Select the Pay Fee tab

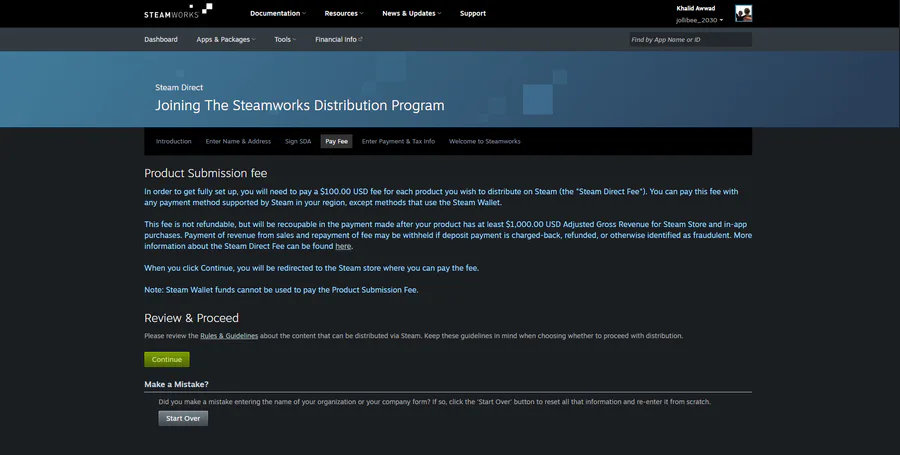click(x=336, y=141)
